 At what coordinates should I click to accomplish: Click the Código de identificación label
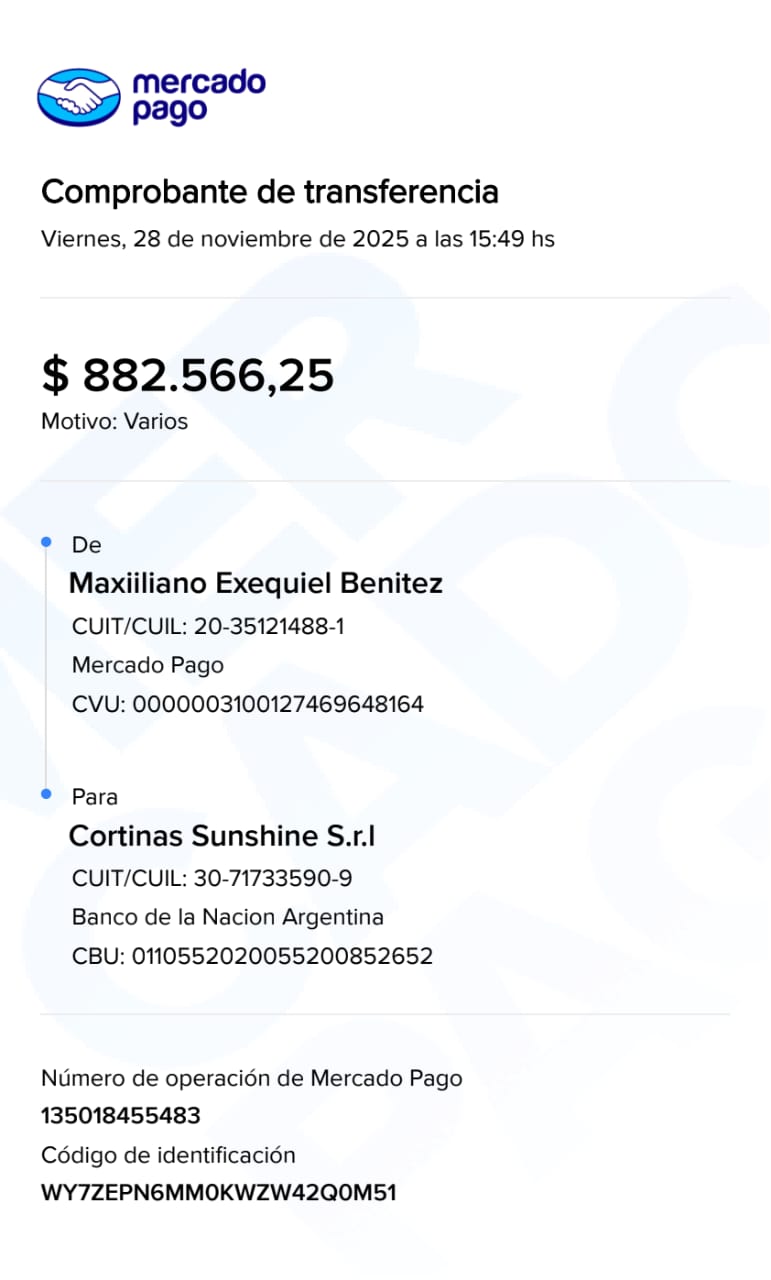pos(168,1155)
